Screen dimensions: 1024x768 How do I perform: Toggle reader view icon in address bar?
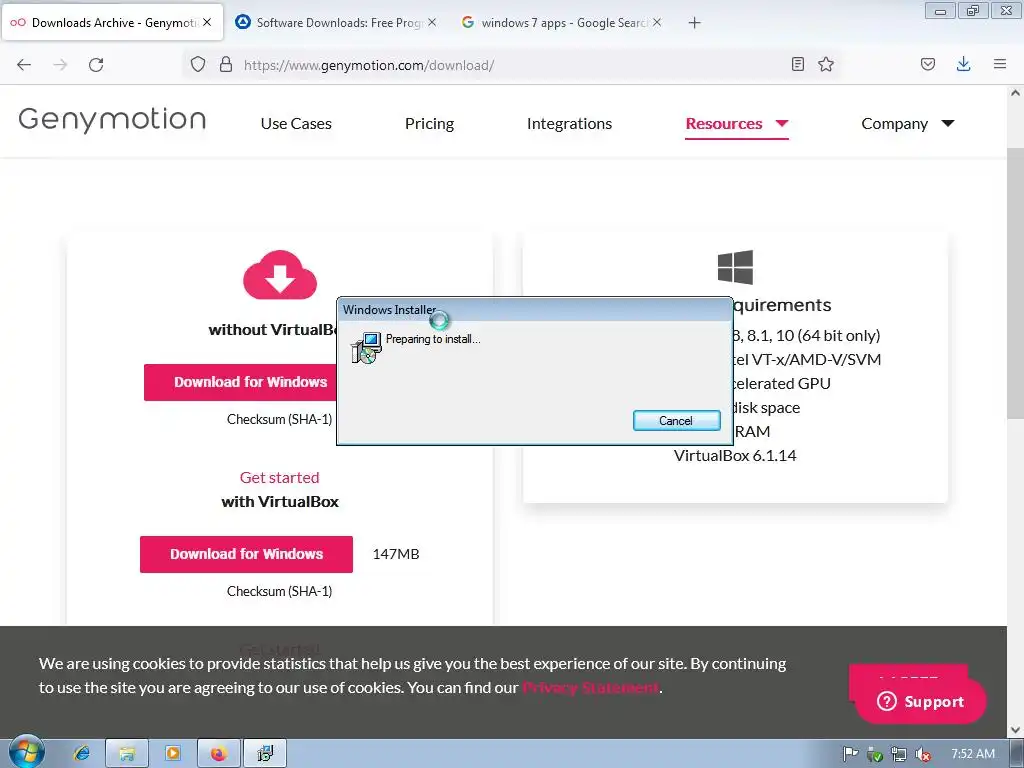pos(797,64)
